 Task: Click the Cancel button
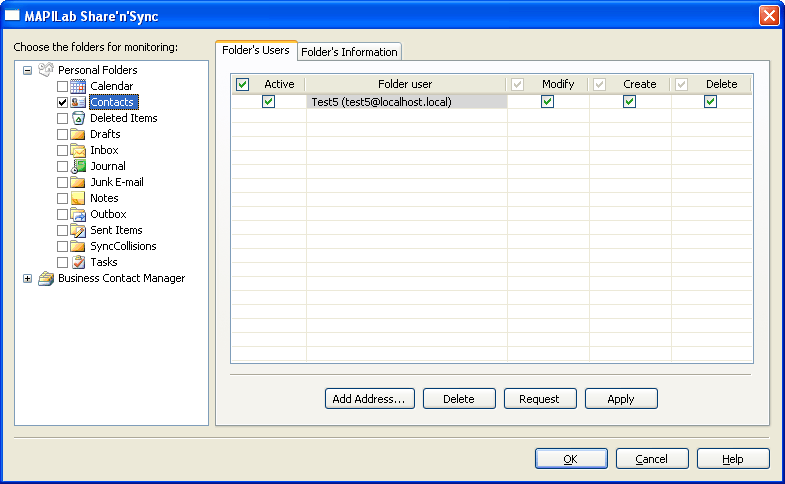(652, 459)
